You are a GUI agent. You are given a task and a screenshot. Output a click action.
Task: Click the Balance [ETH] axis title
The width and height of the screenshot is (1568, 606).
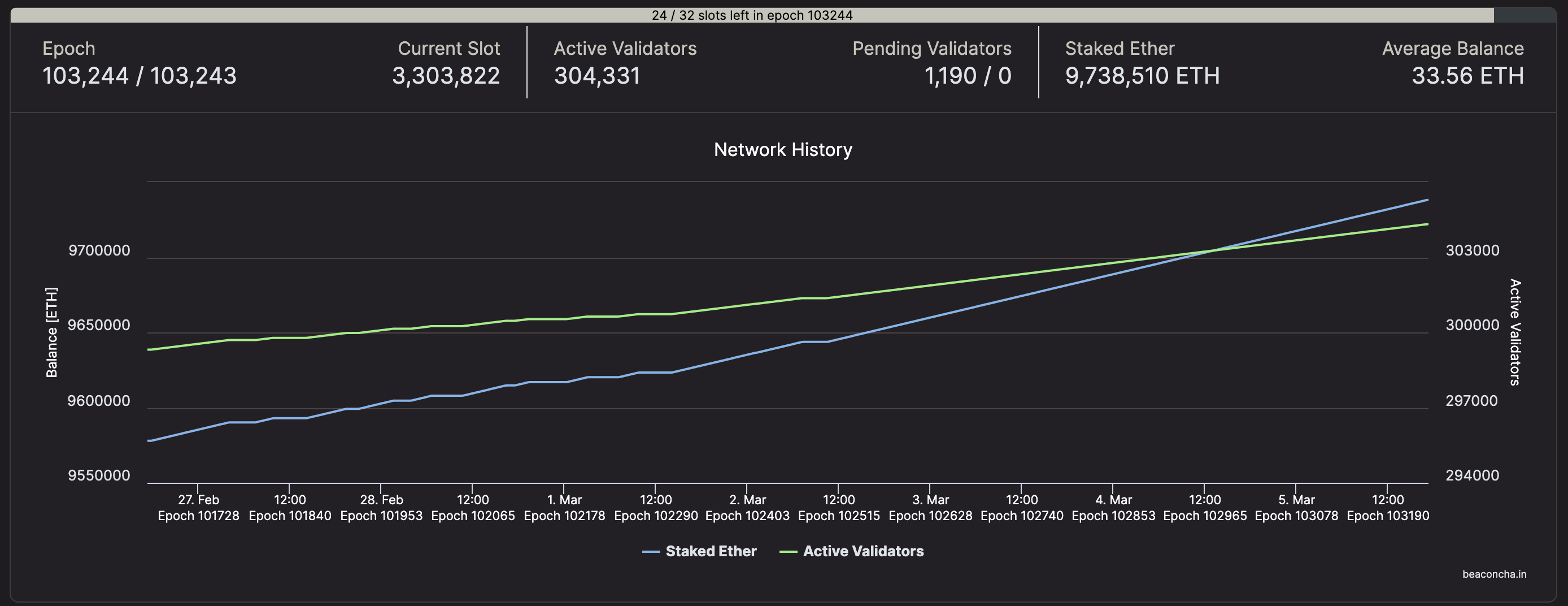tap(52, 332)
